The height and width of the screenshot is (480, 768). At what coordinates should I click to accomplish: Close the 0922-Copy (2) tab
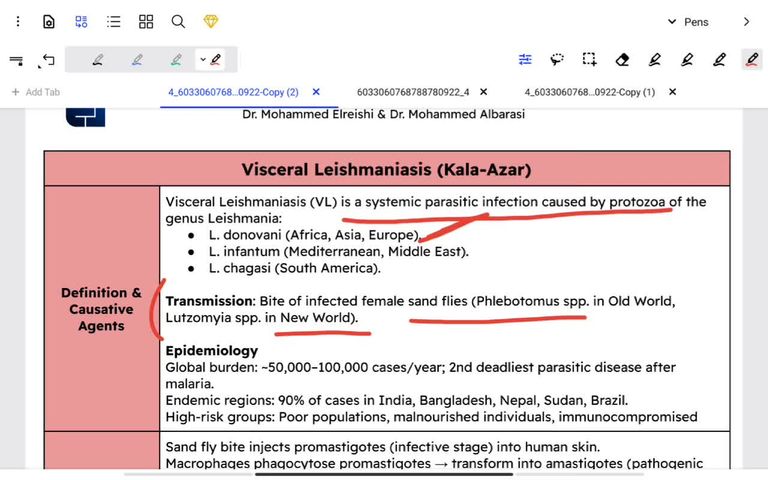[x=316, y=92]
